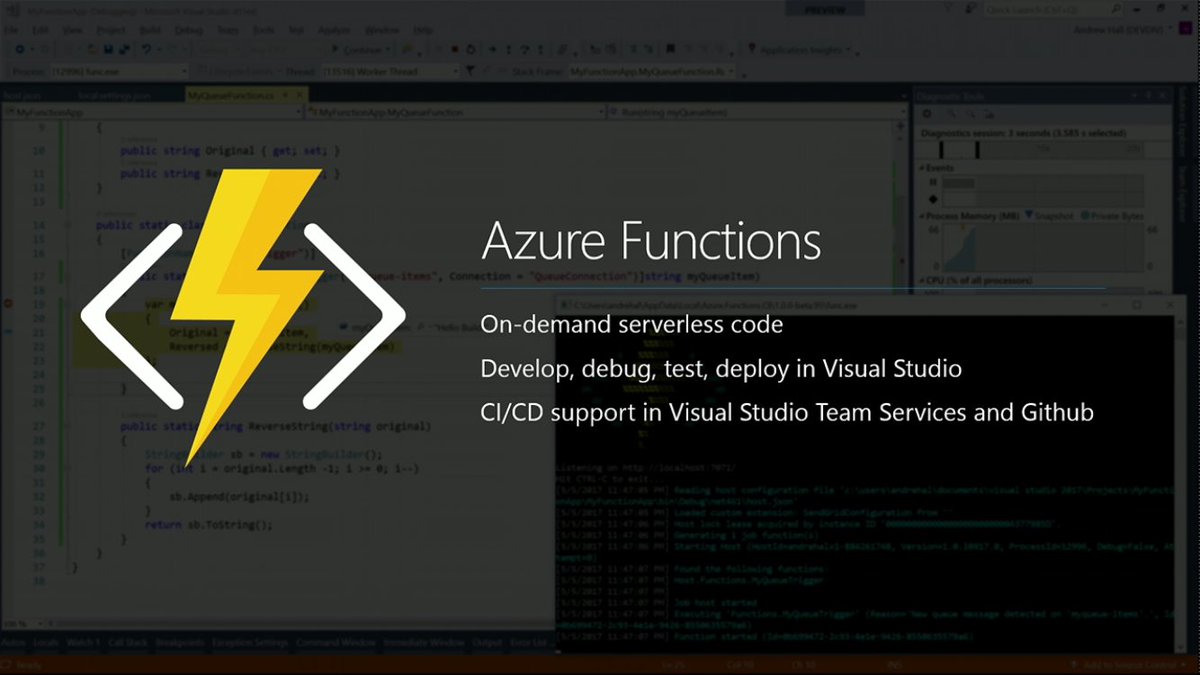The width and height of the screenshot is (1200, 675).
Task: Click the thread filter funnel icon
Action: [472, 72]
